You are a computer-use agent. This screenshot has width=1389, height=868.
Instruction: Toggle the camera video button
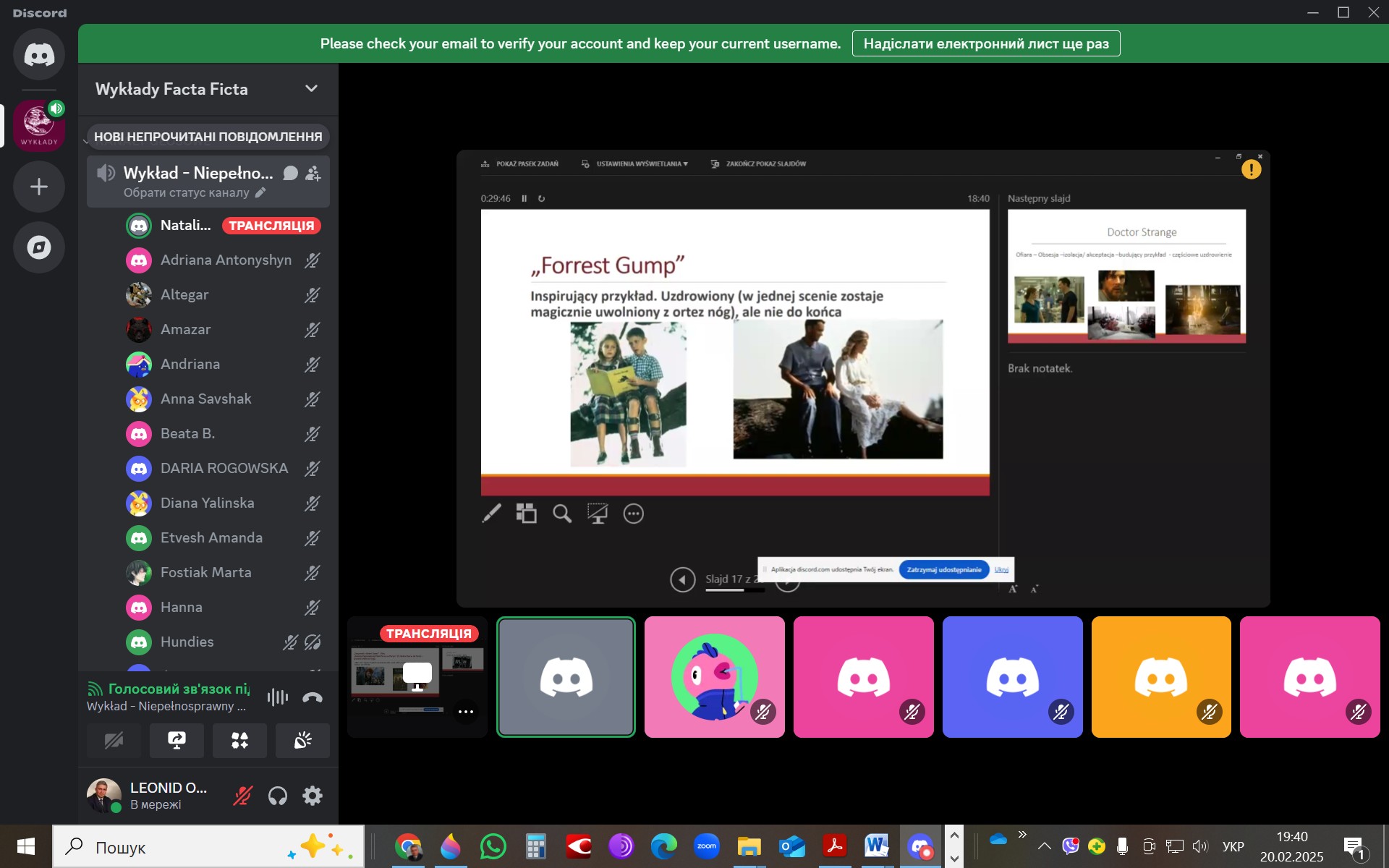tap(114, 740)
